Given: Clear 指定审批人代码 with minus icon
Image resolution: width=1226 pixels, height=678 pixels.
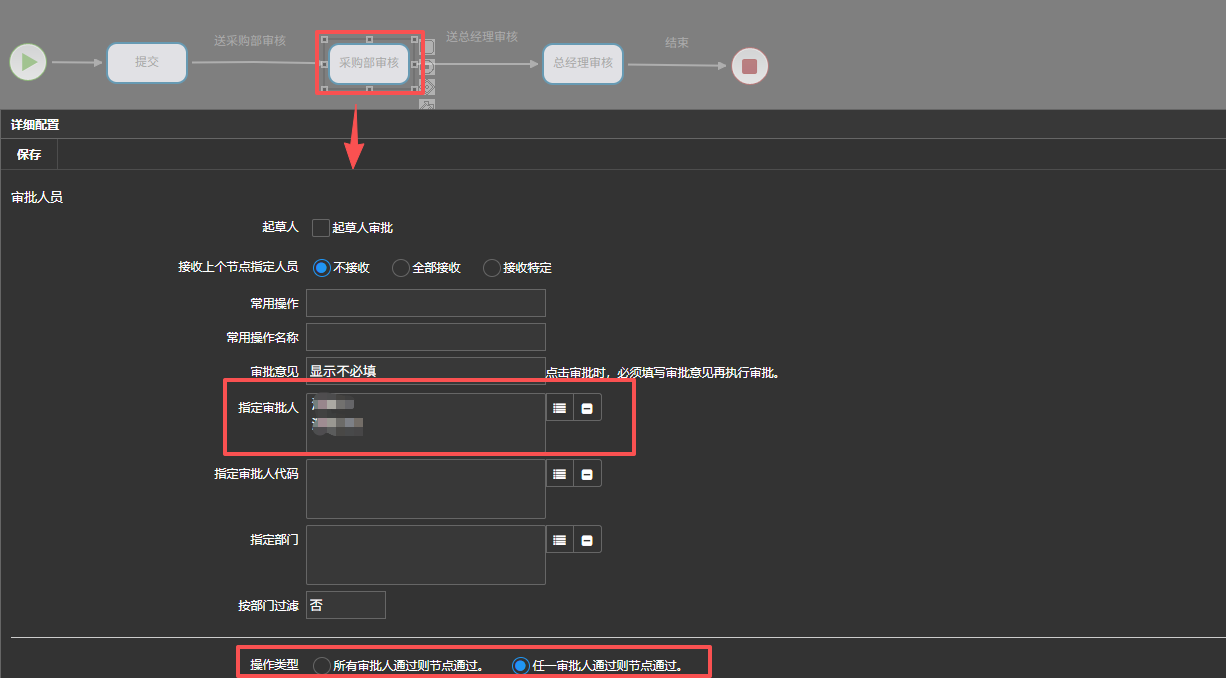Looking at the screenshot, I should coord(587,474).
